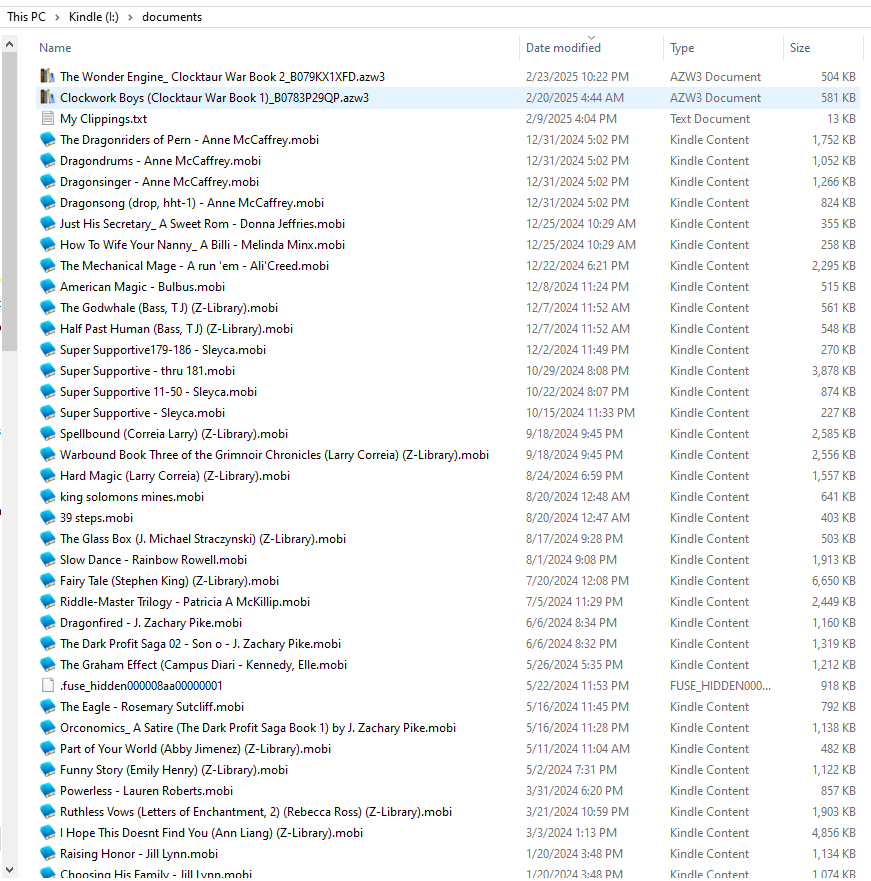Image resolution: width=871 pixels, height=881 pixels.
Task: Navigate to Kindle (I:) breadcrumb
Action: (x=94, y=17)
